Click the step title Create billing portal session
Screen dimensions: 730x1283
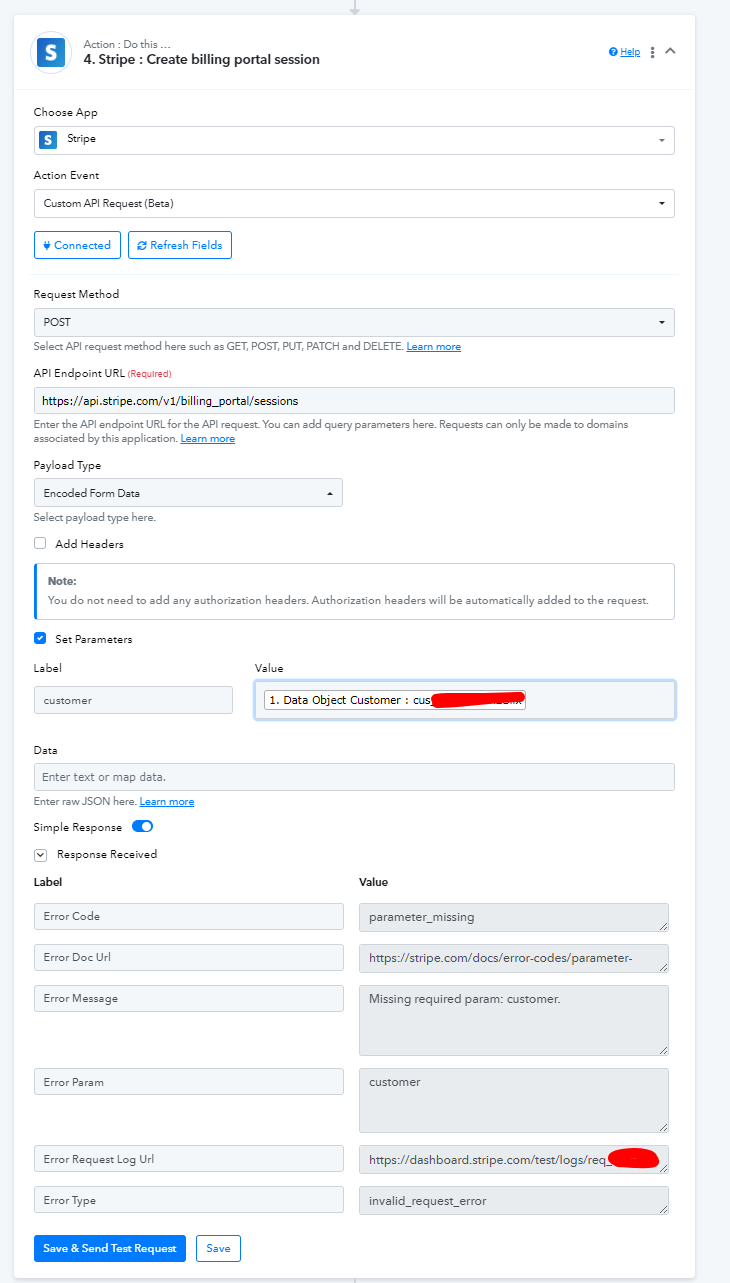201,60
